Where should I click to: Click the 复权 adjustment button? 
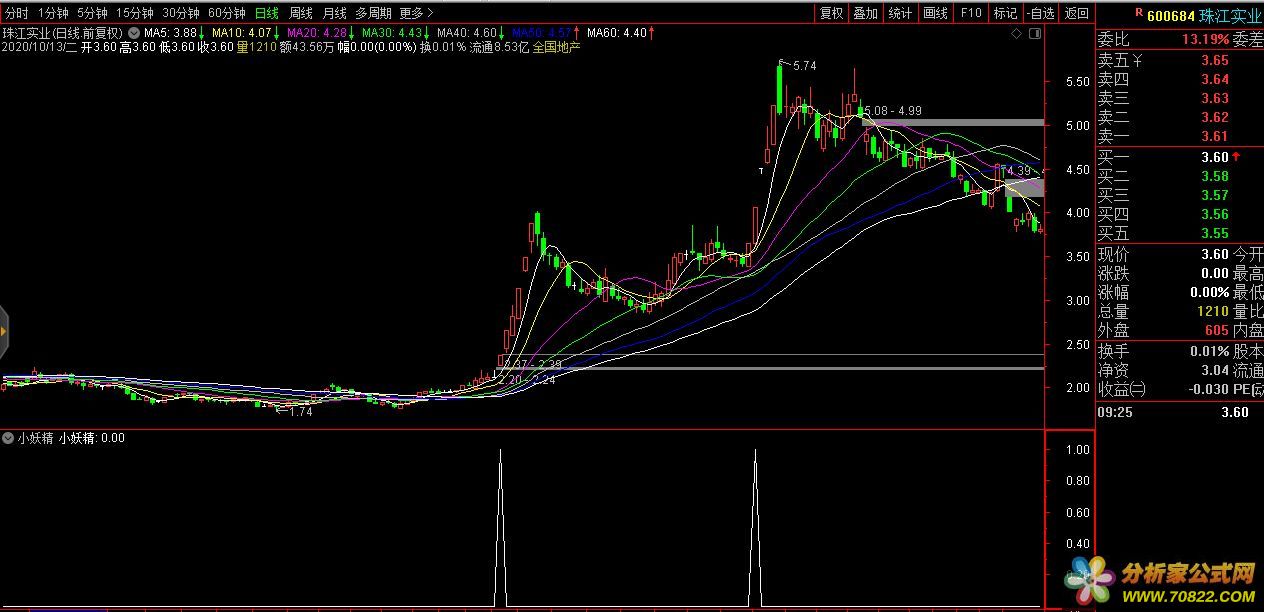(831, 13)
